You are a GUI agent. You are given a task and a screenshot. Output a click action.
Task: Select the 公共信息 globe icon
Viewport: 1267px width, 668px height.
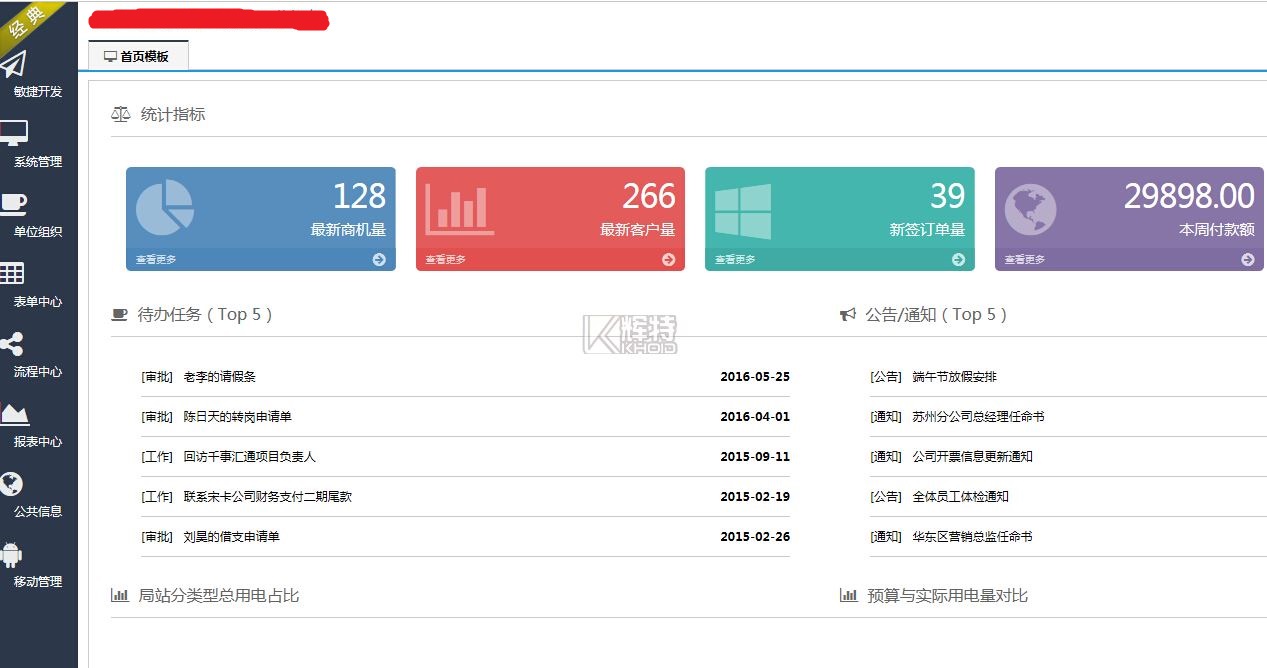pos(12,484)
